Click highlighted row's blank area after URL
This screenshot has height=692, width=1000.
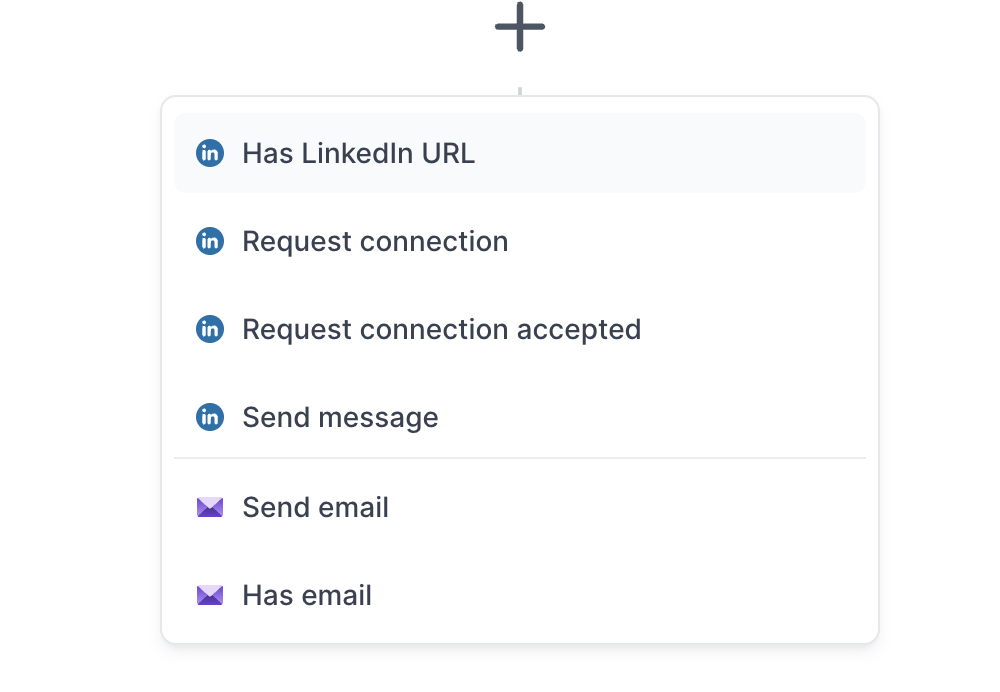[x=670, y=153]
